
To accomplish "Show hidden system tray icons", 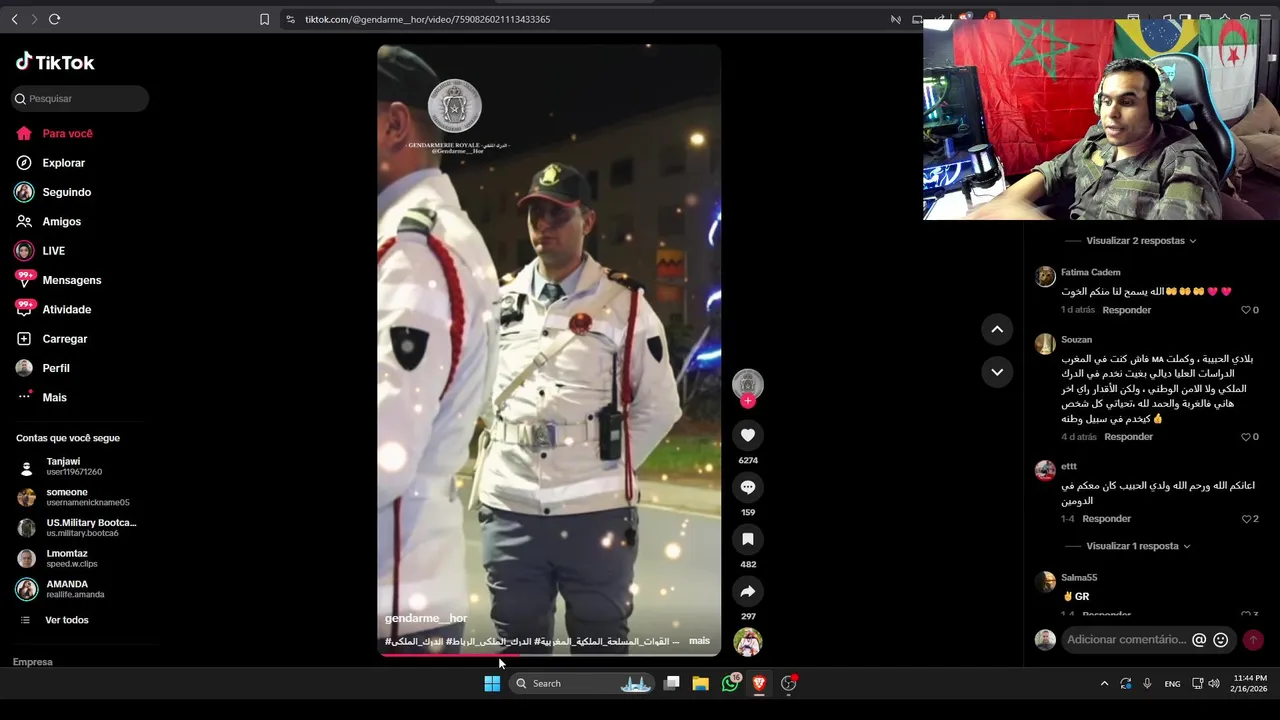I will [1104, 684].
